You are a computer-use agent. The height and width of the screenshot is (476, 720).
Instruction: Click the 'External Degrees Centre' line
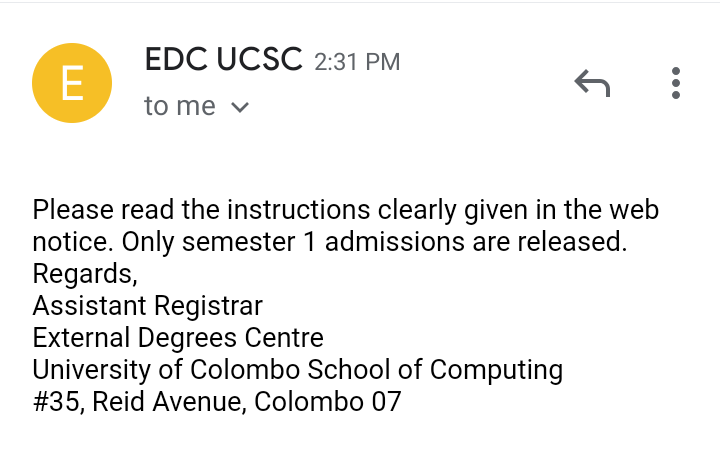point(178,338)
